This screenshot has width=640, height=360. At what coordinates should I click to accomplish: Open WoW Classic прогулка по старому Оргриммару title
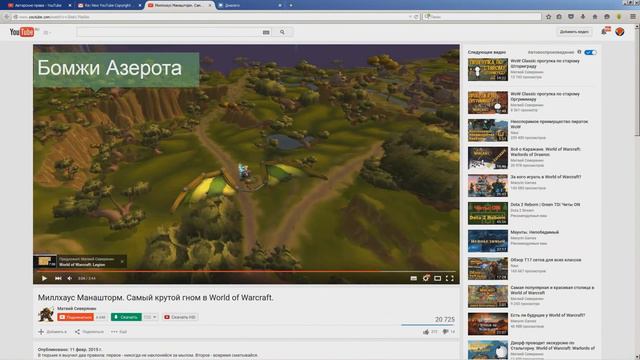tap(545, 96)
